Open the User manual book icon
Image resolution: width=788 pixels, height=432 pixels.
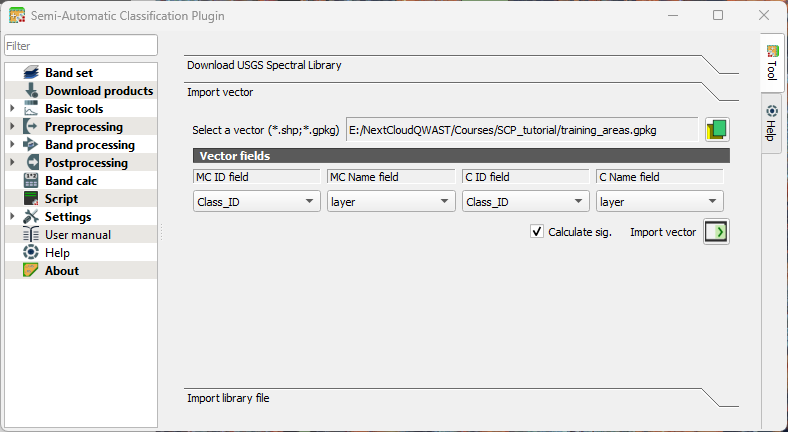click(30, 235)
